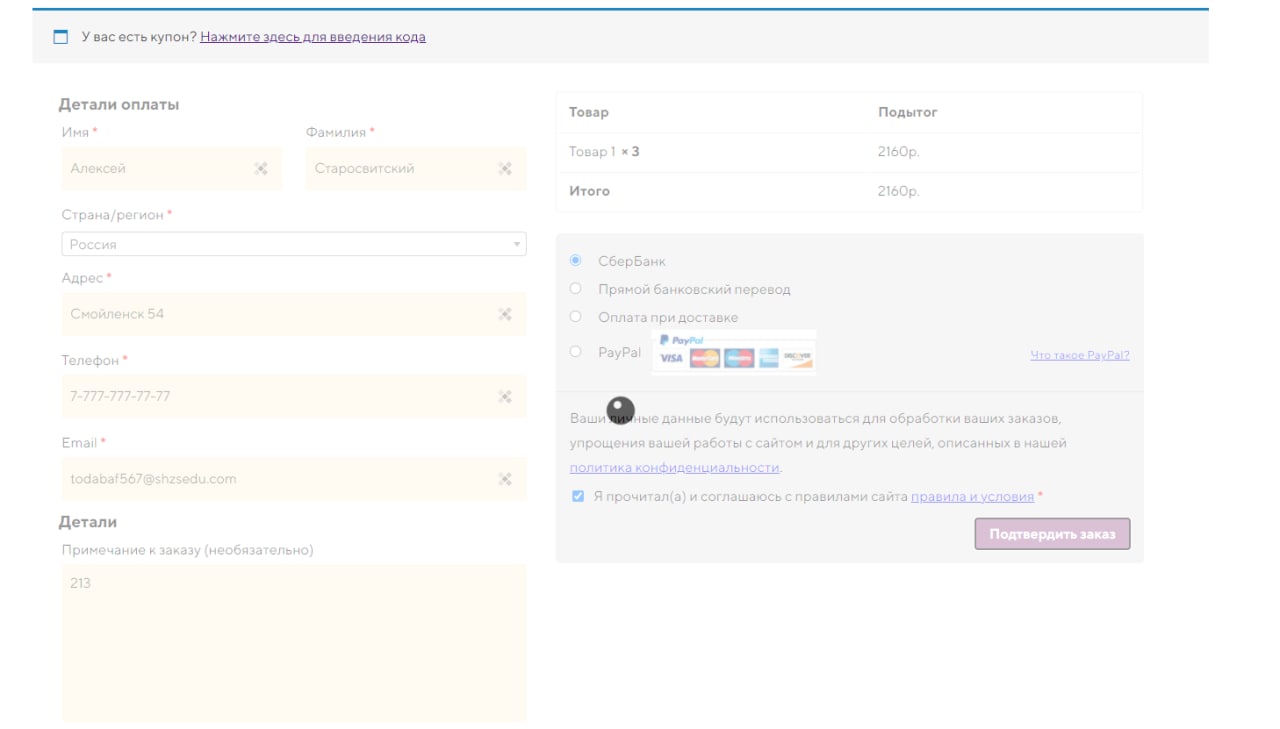Click the order note text area
The width and height of the screenshot is (1280, 729).
(x=294, y=642)
